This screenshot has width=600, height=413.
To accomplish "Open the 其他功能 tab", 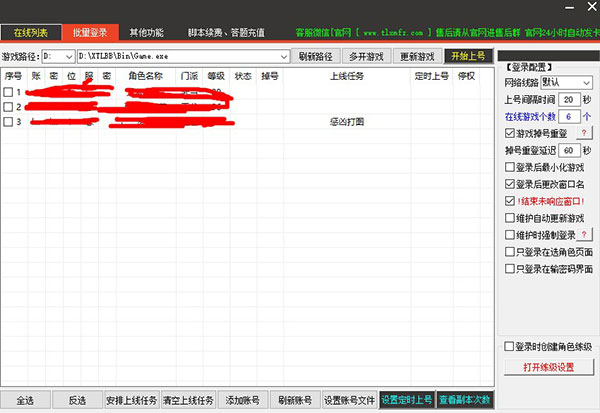I will point(147,33).
